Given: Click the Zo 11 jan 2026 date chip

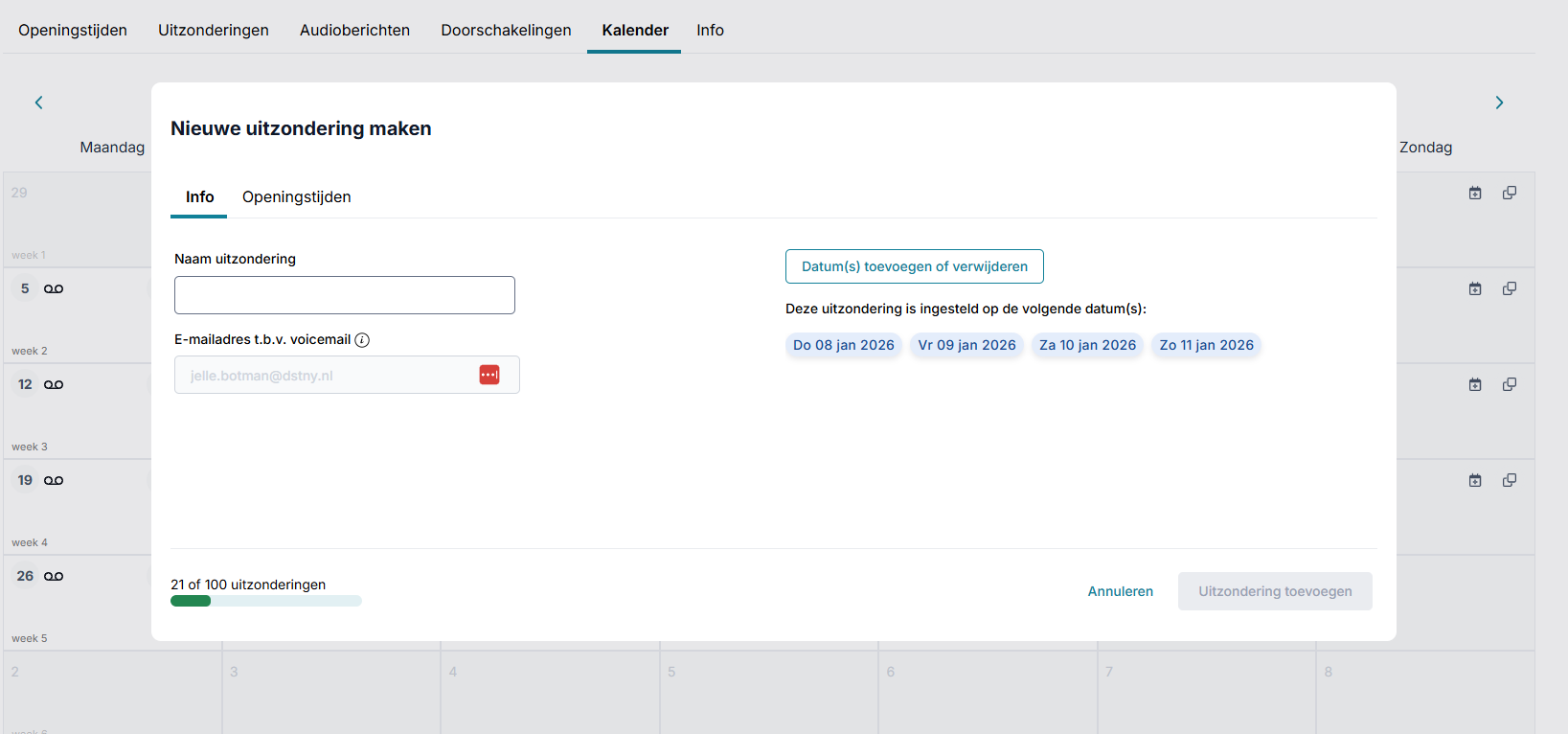Looking at the screenshot, I should (1207, 345).
